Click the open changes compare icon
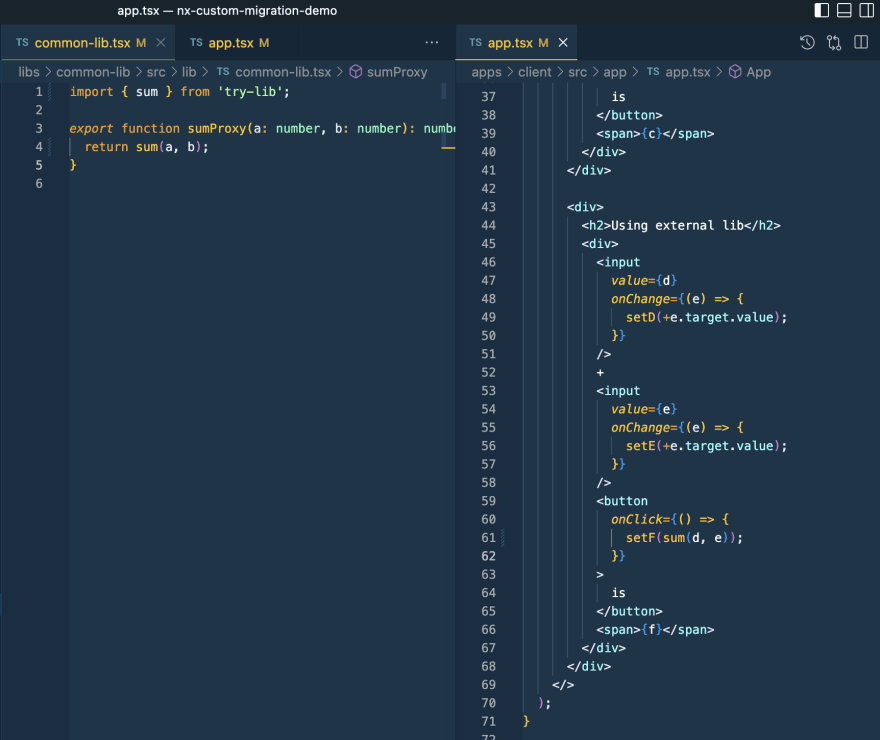Screen dimensions: 880x740 coord(834,43)
